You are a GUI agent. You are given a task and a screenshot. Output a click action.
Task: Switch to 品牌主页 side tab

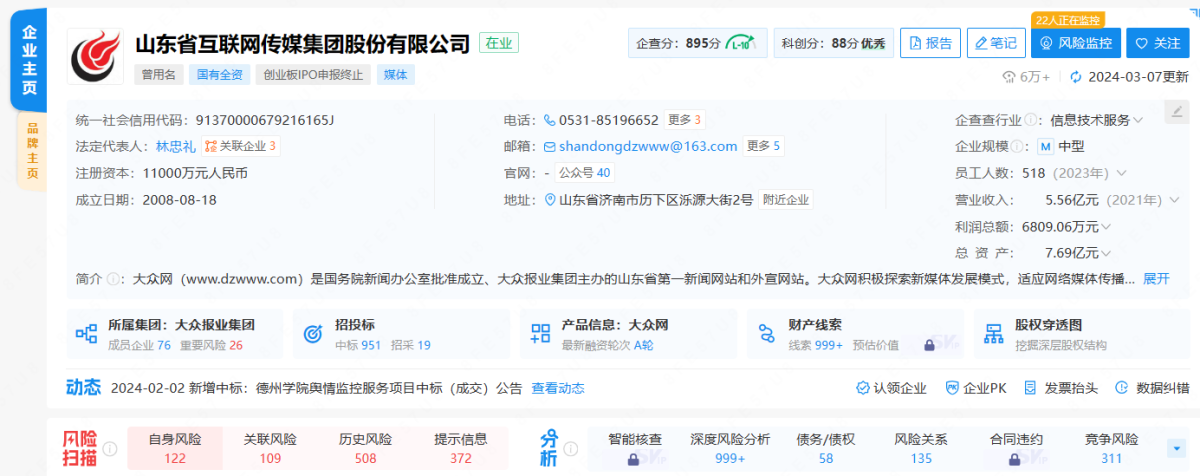click(x=31, y=151)
